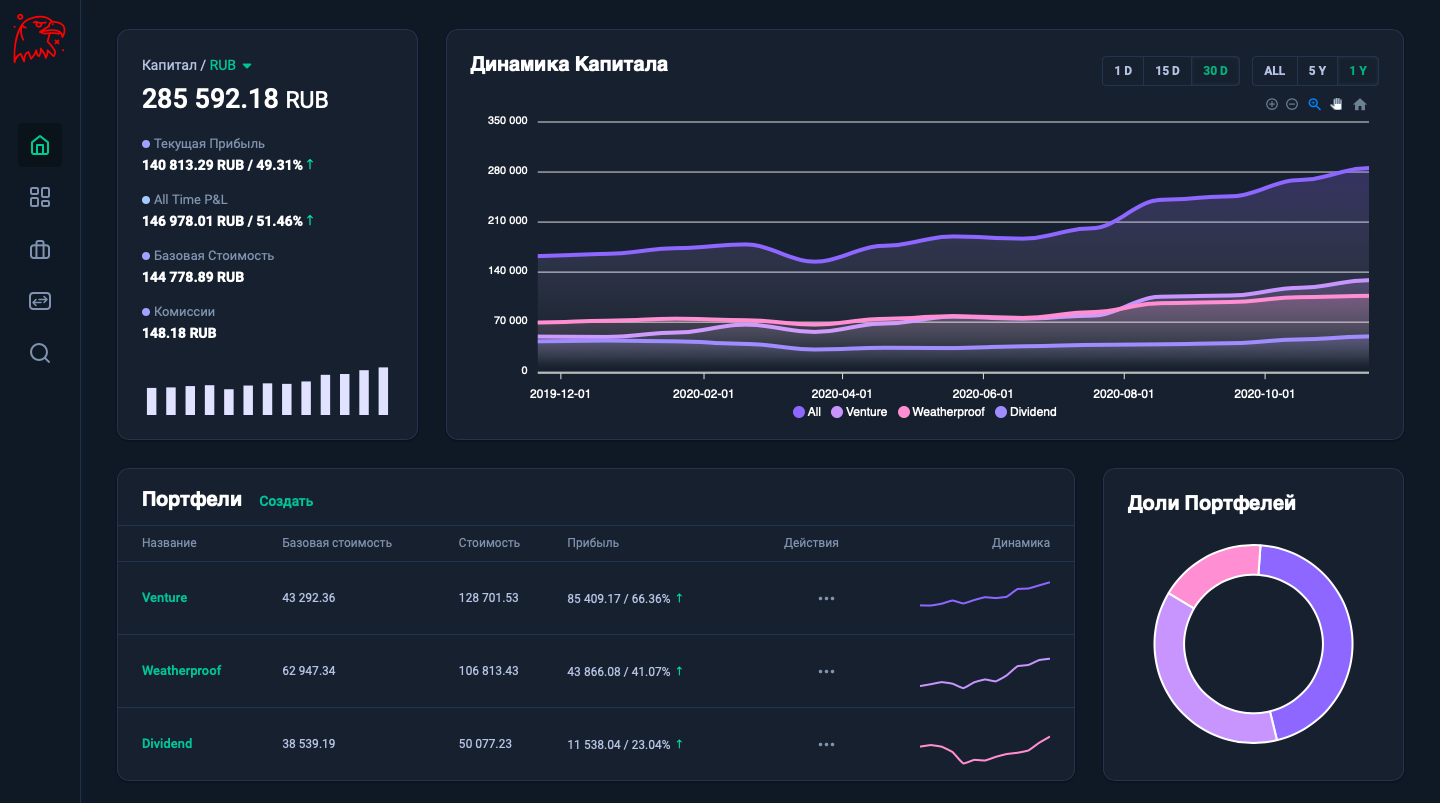The image size is (1440, 803).
Task: Switch chart range to 5 Y
Action: (1317, 71)
